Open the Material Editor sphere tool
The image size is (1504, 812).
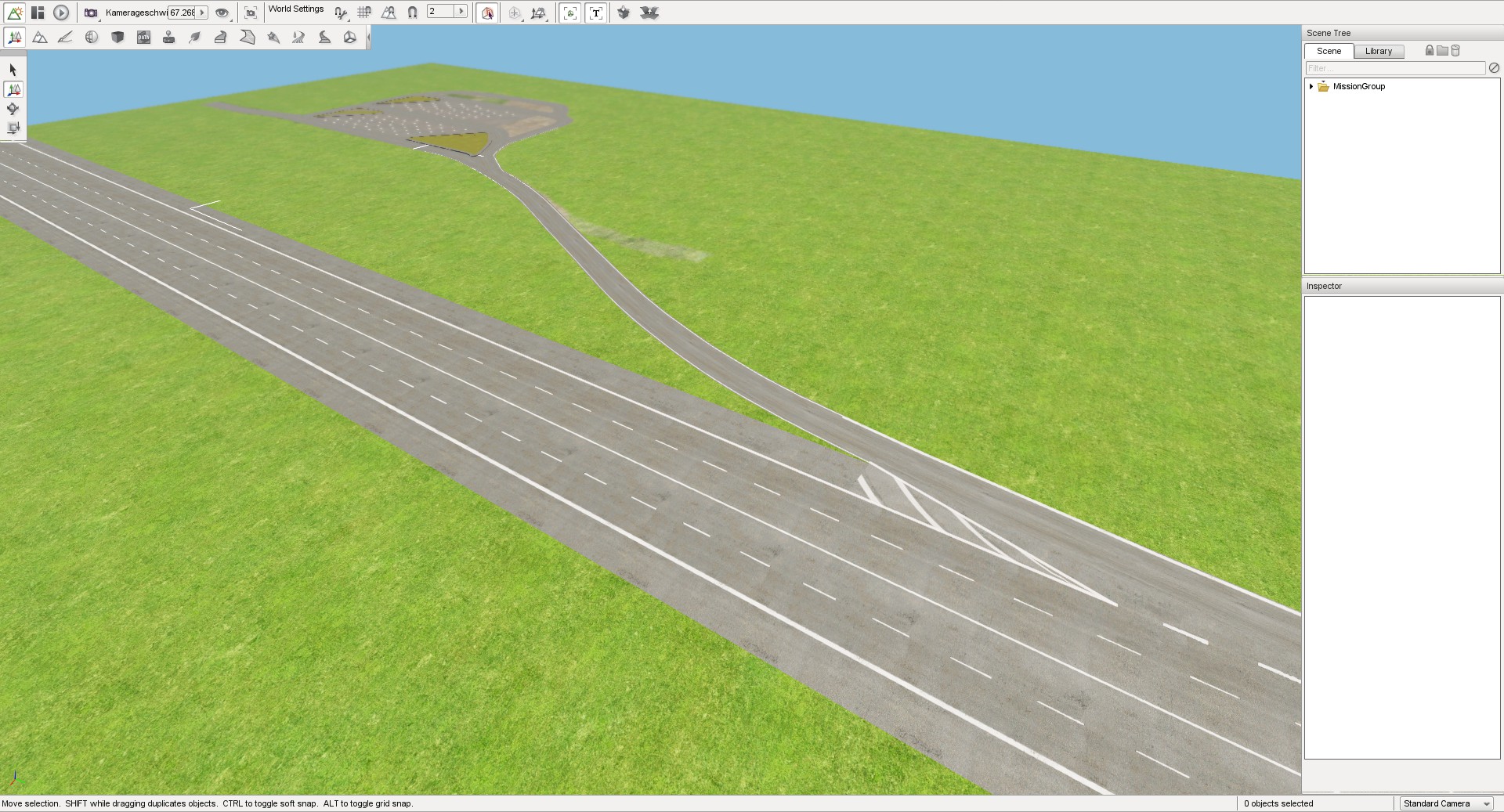(92, 38)
